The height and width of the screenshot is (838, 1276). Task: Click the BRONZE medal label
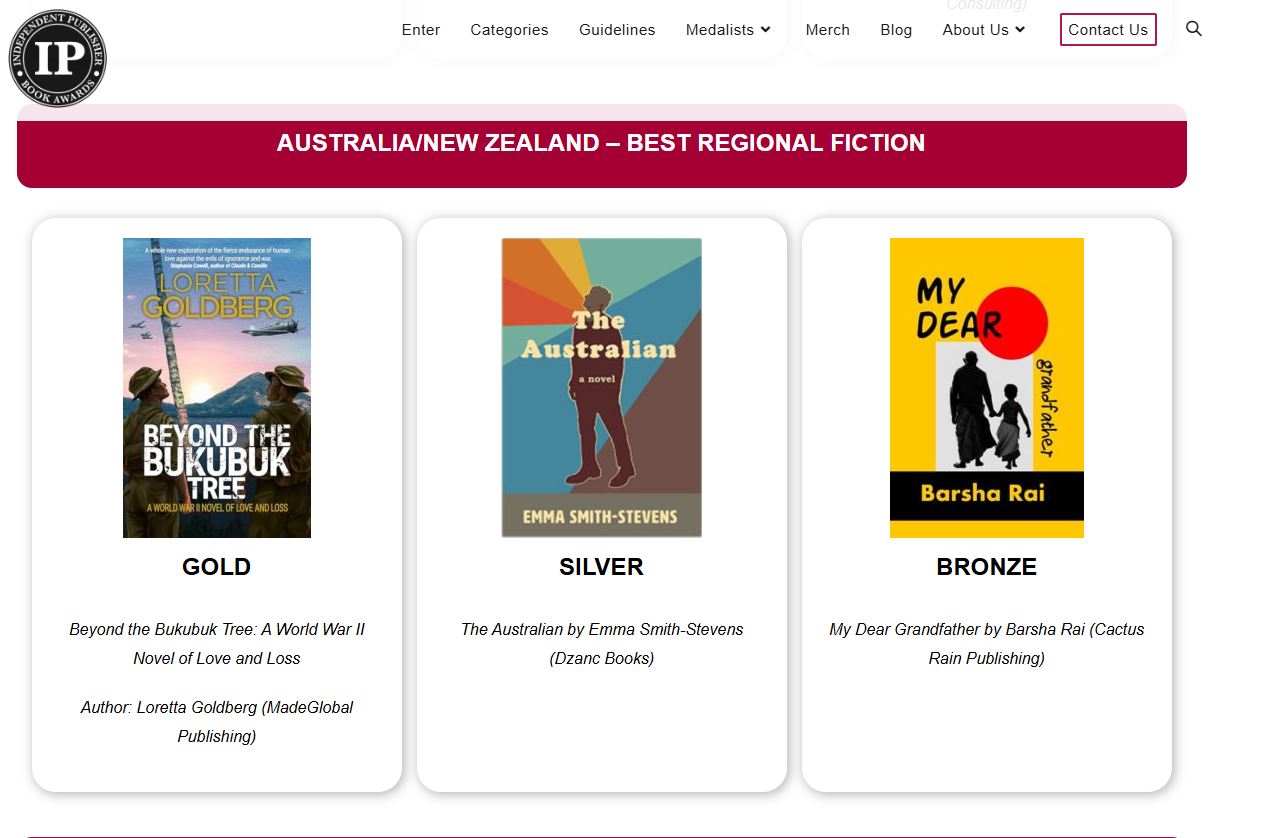(987, 567)
